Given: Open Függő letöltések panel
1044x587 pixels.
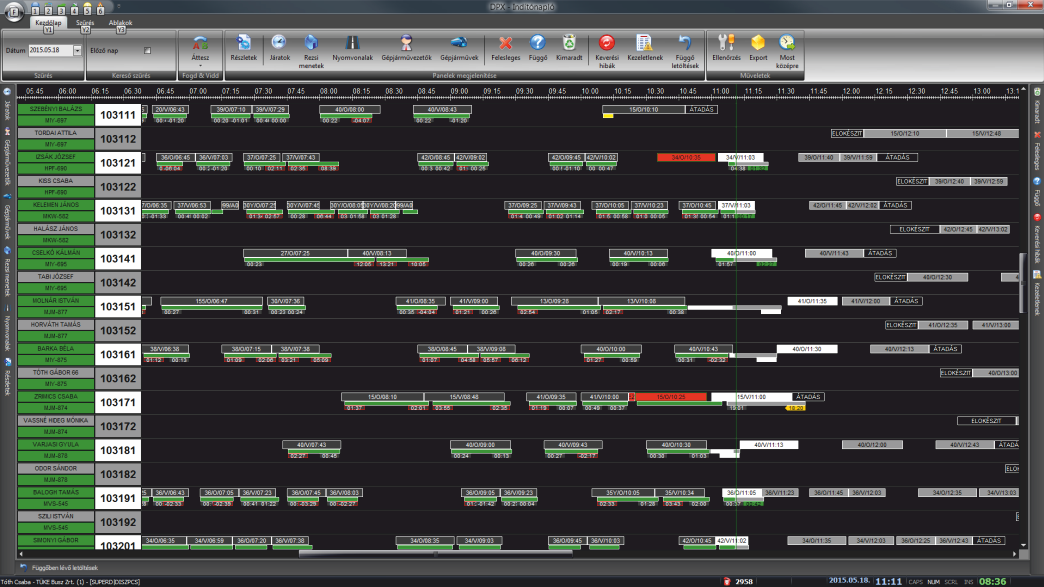Looking at the screenshot, I should [x=684, y=52].
